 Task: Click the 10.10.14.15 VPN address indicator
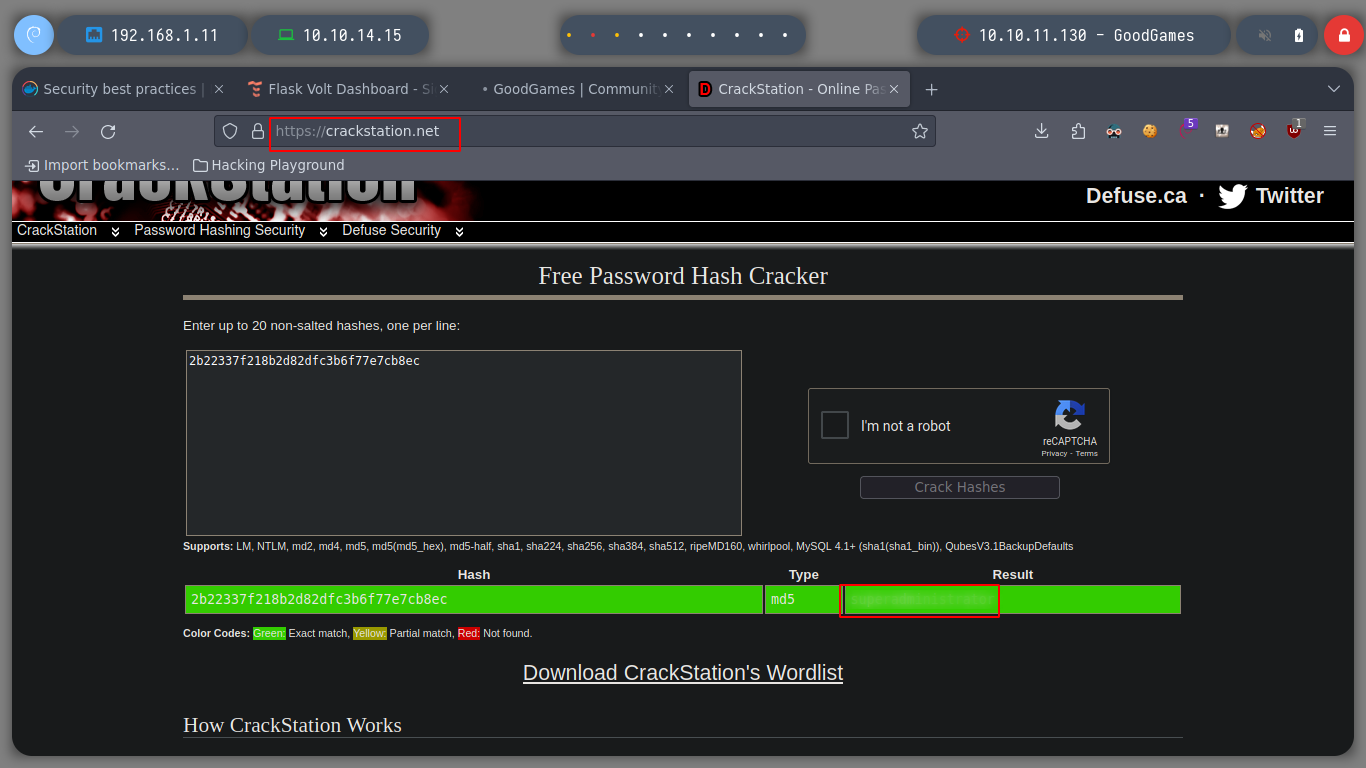(x=340, y=35)
